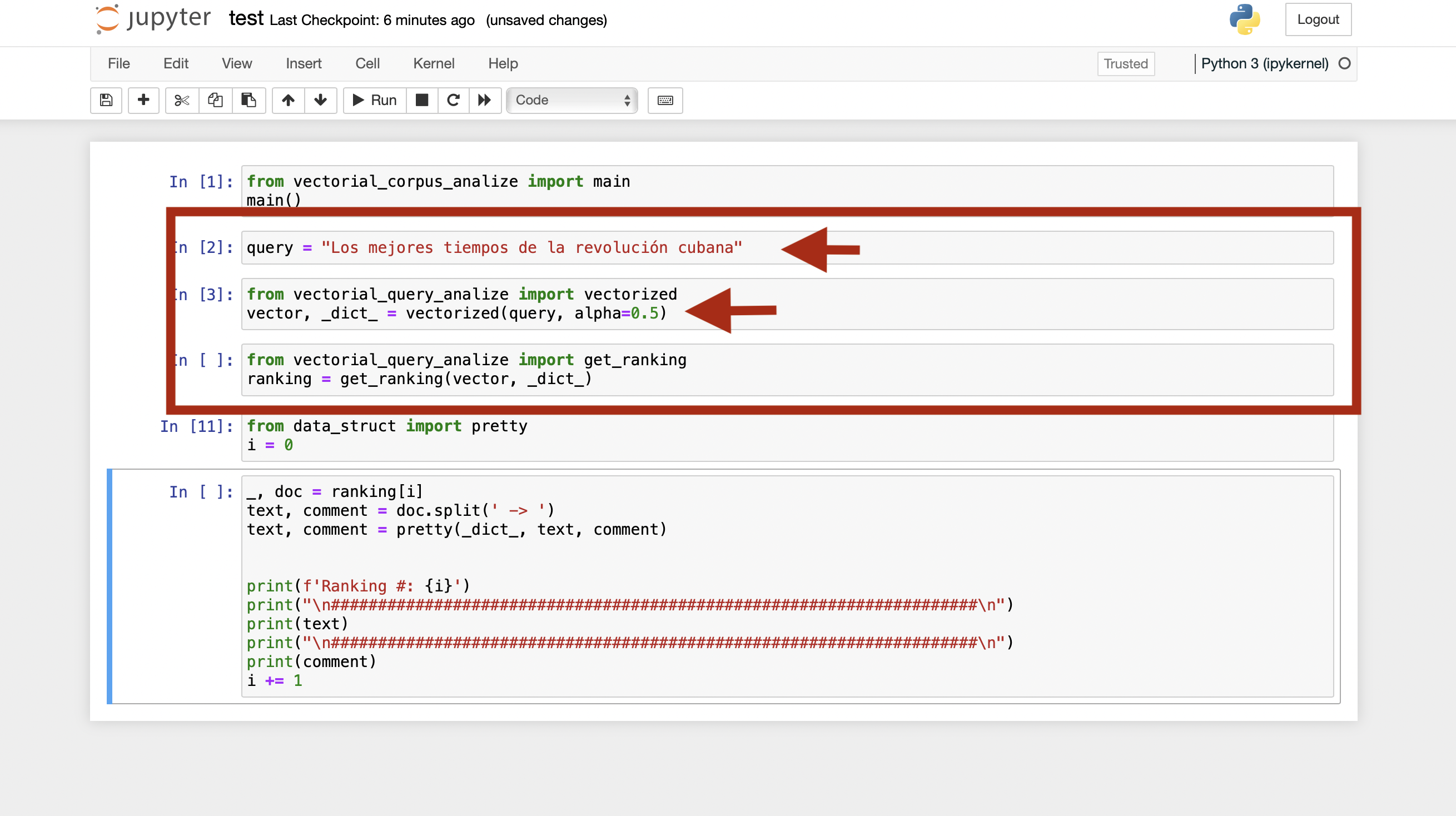Paste cells below icon

(x=249, y=100)
